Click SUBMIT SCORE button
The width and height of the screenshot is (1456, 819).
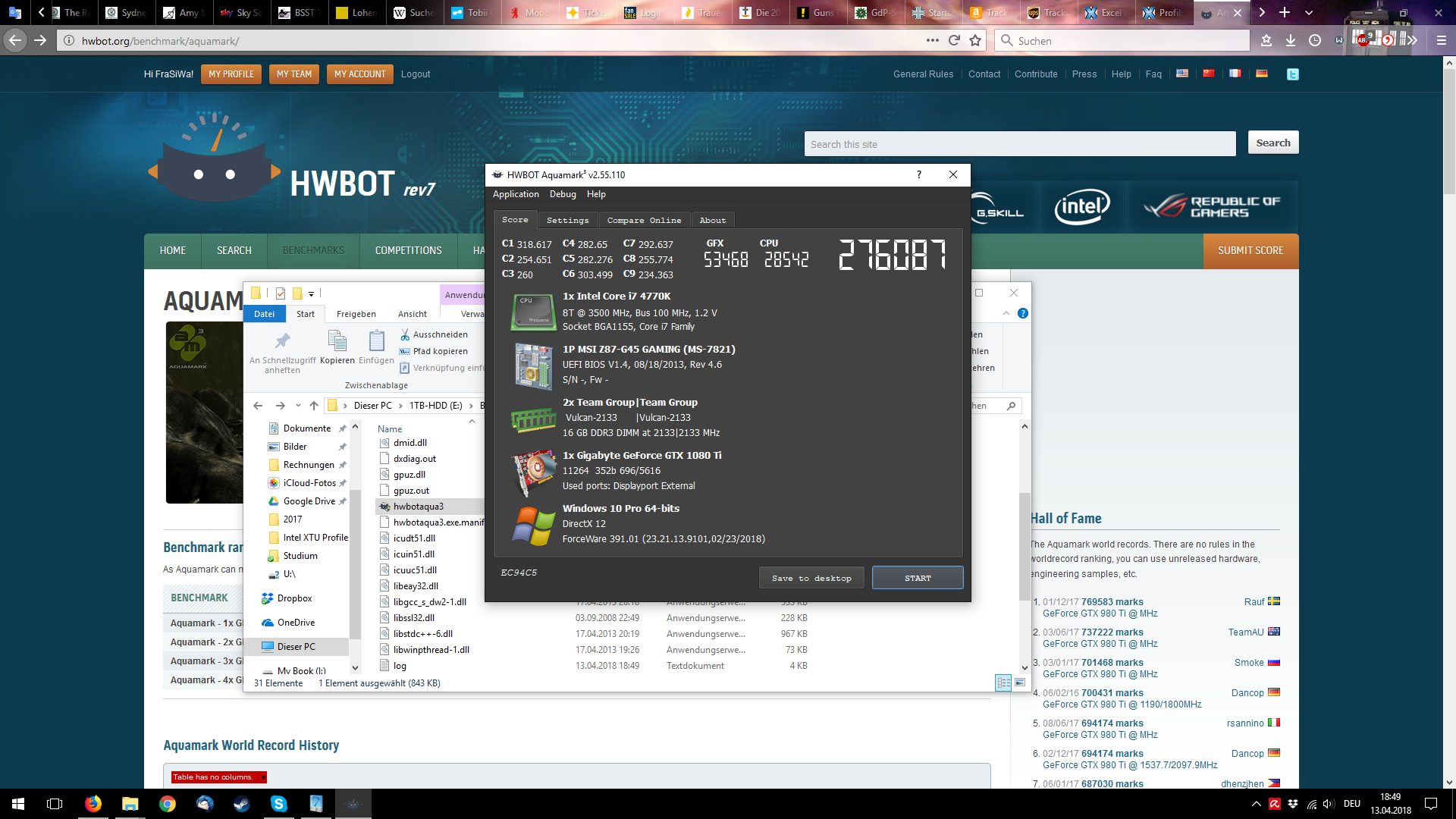click(1250, 251)
